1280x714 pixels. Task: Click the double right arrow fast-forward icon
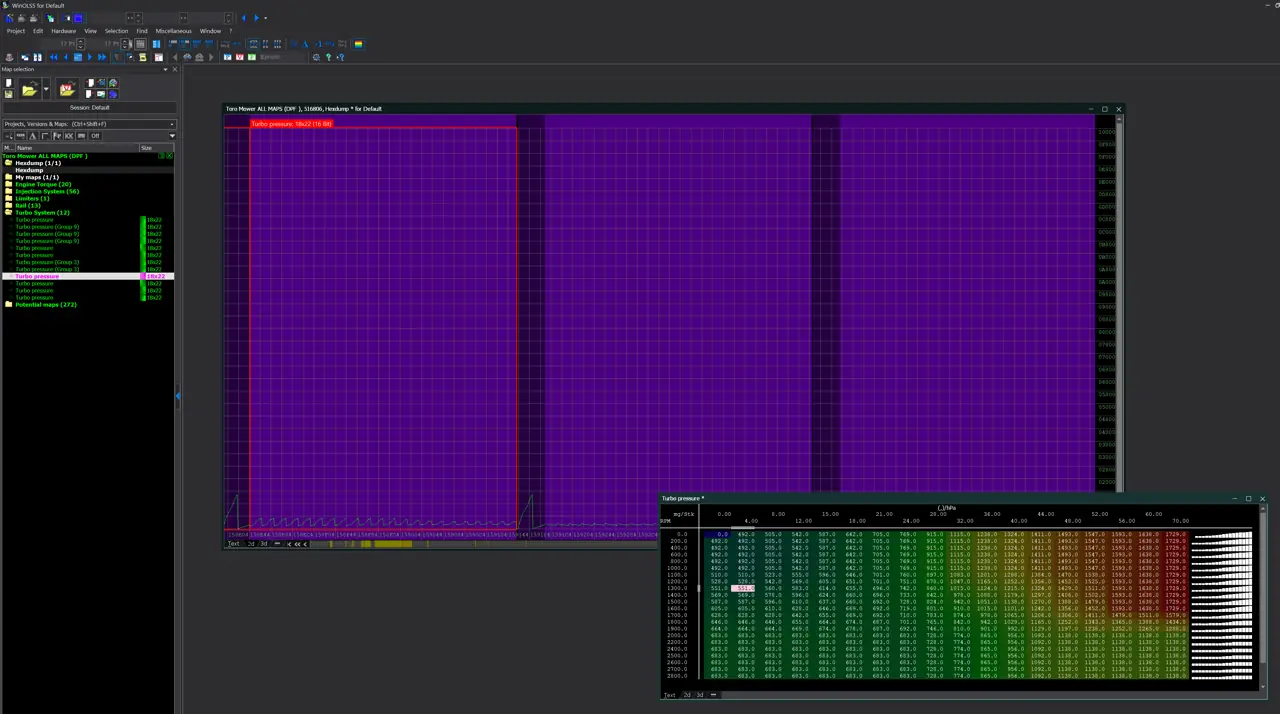(x=102, y=57)
